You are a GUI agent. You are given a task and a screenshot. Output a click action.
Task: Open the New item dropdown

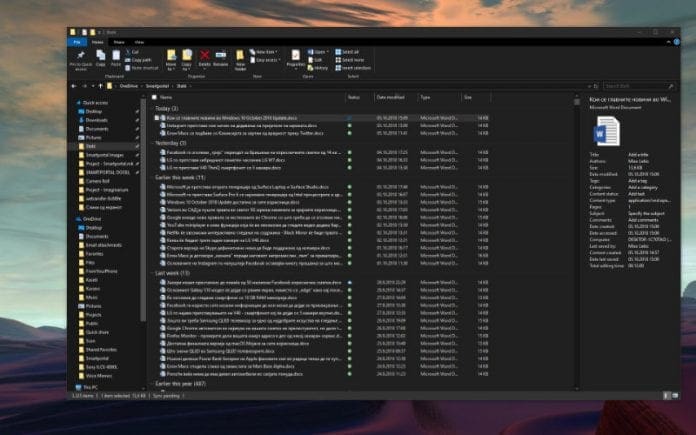264,52
